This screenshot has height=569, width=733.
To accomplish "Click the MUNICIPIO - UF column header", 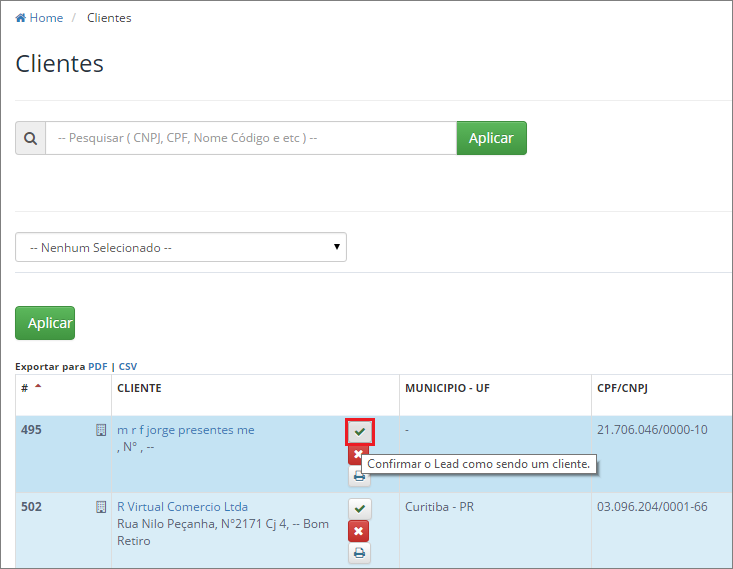I will 447,388.
